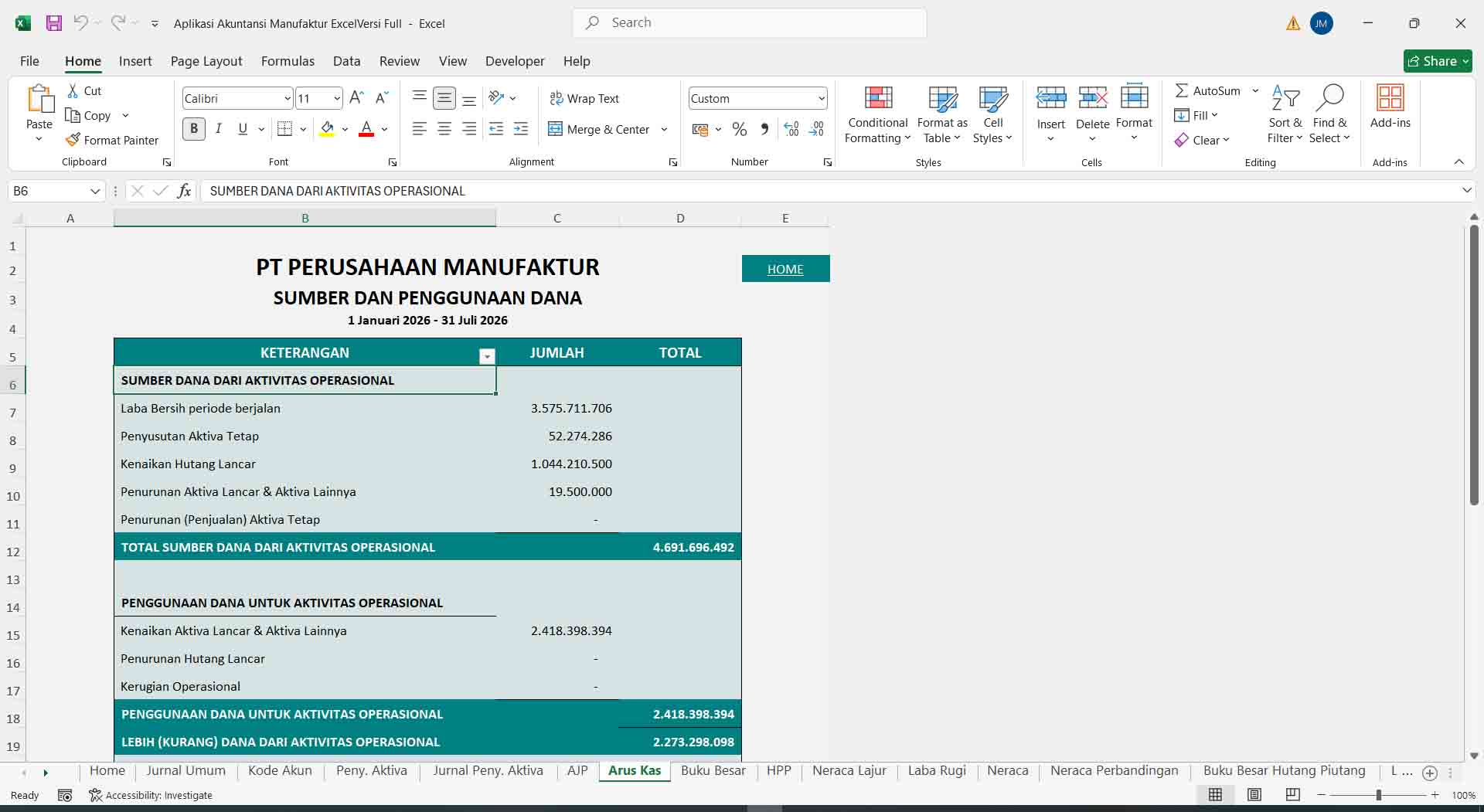Image resolution: width=1484 pixels, height=812 pixels.
Task: Click the Save icon in title bar
Action: (x=53, y=23)
